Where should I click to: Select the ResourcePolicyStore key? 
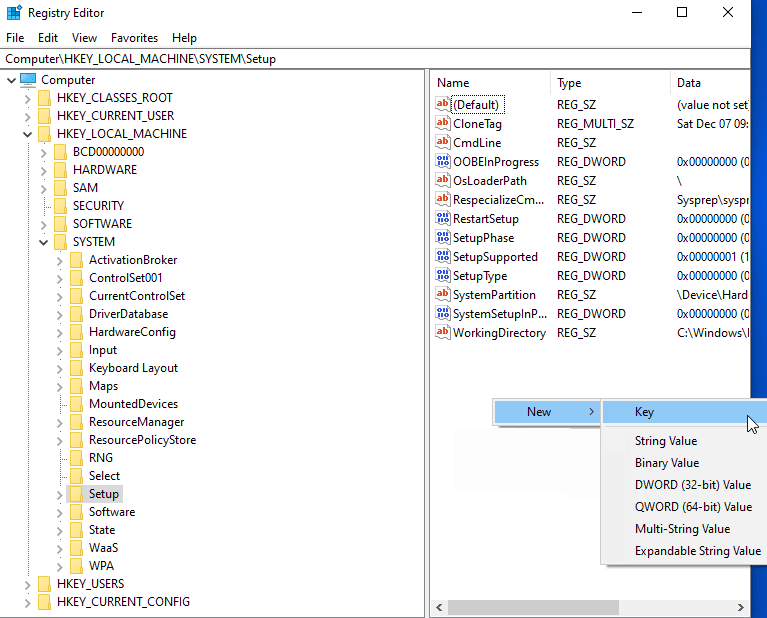pos(142,440)
